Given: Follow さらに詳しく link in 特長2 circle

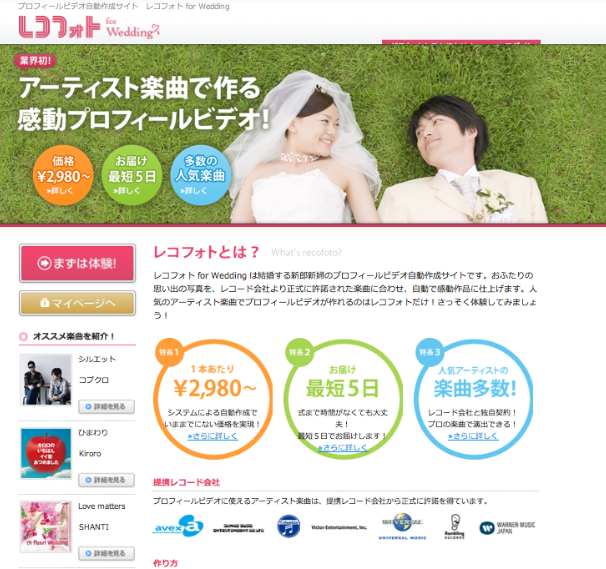Looking at the screenshot, I should [343, 448].
